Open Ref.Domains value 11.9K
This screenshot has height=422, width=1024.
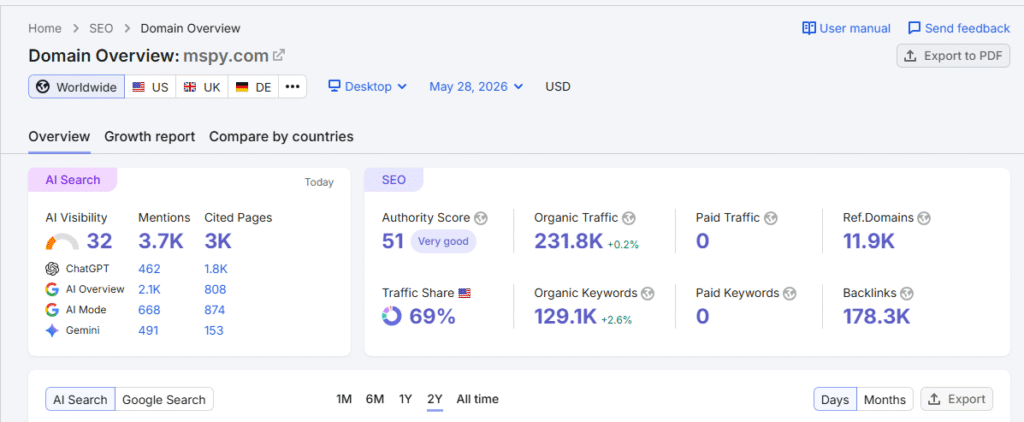(869, 241)
